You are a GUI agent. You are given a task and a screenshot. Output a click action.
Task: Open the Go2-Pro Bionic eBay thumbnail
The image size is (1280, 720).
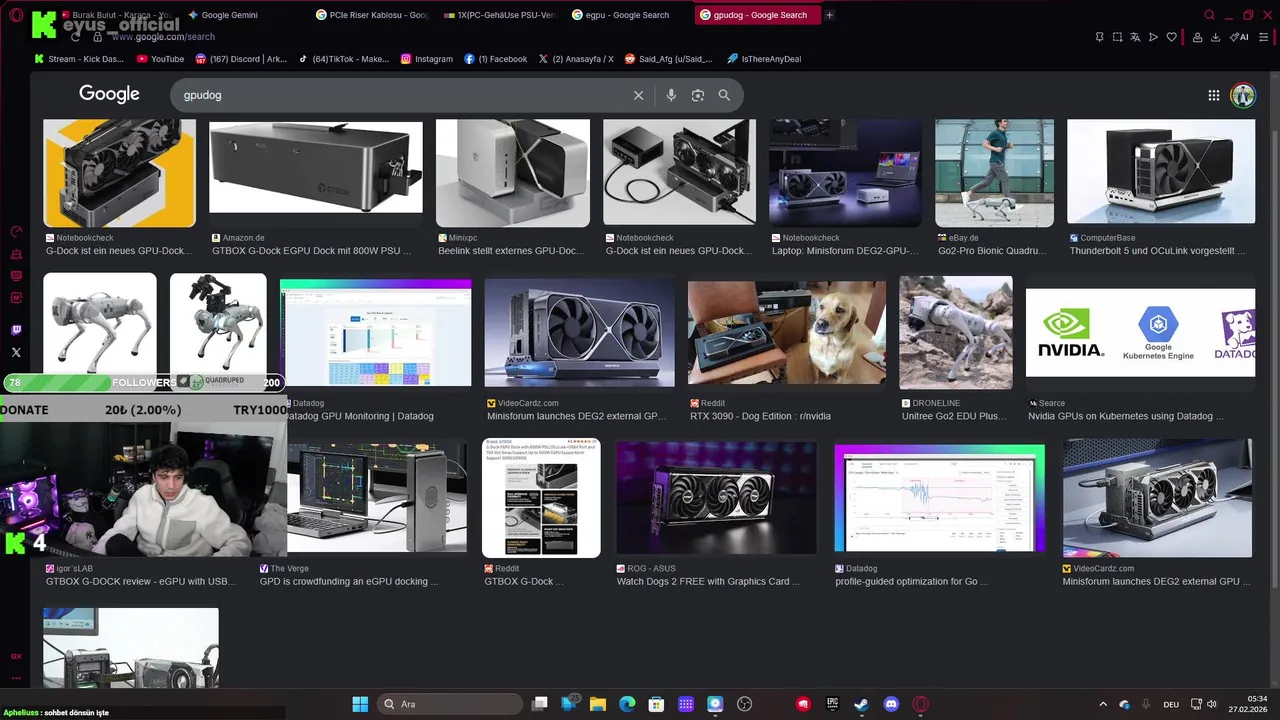coord(994,173)
